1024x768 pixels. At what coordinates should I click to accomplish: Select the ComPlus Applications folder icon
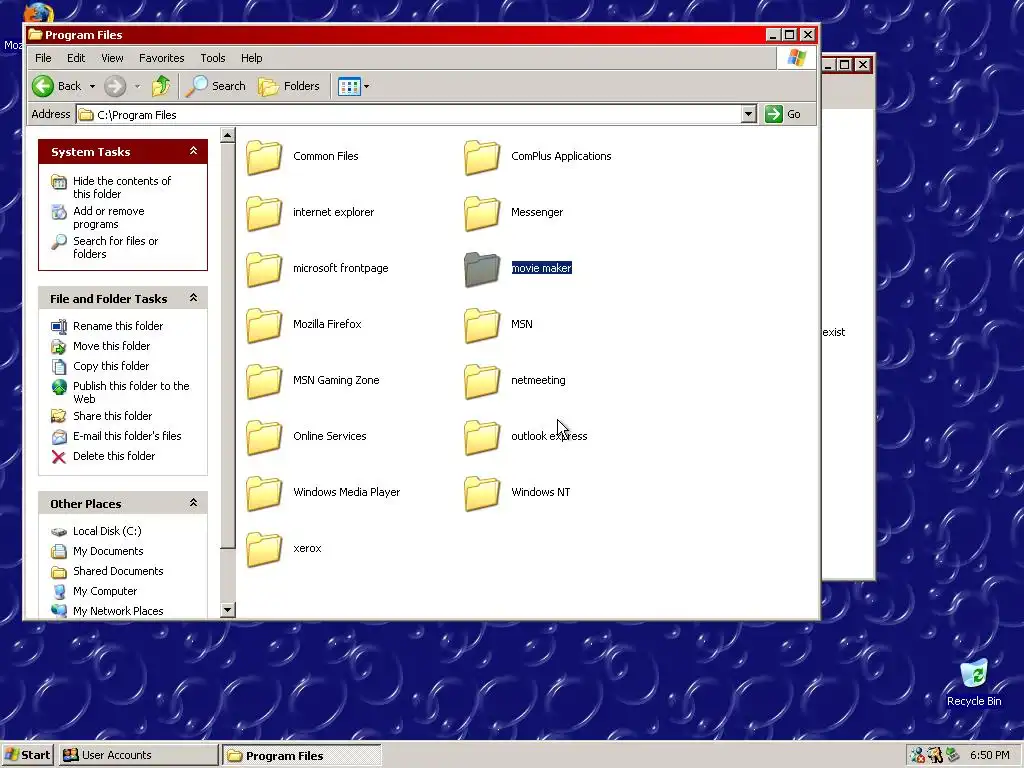[x=482, y=157]
